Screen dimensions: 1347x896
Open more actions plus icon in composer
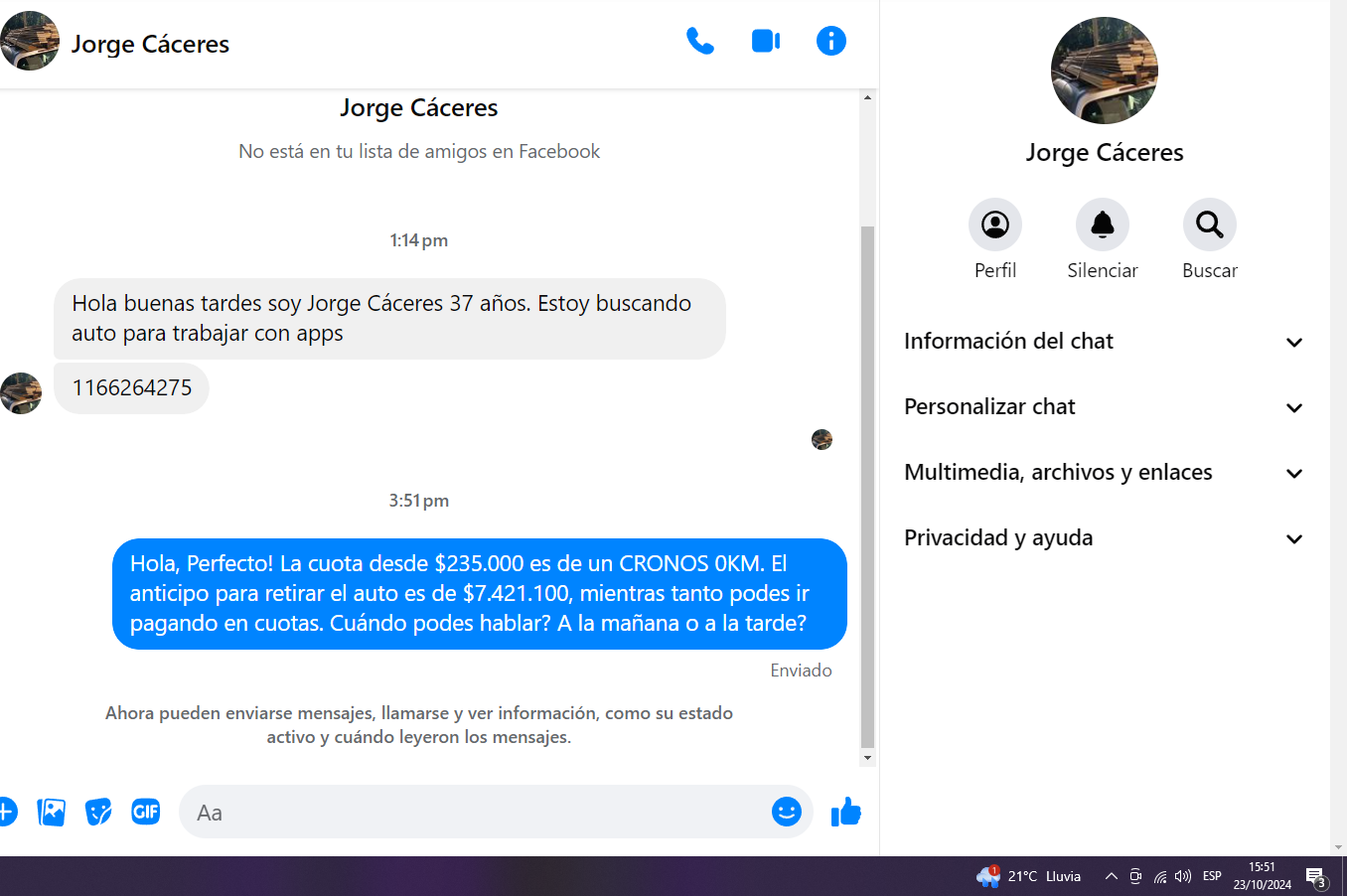[x=5, y=812]
